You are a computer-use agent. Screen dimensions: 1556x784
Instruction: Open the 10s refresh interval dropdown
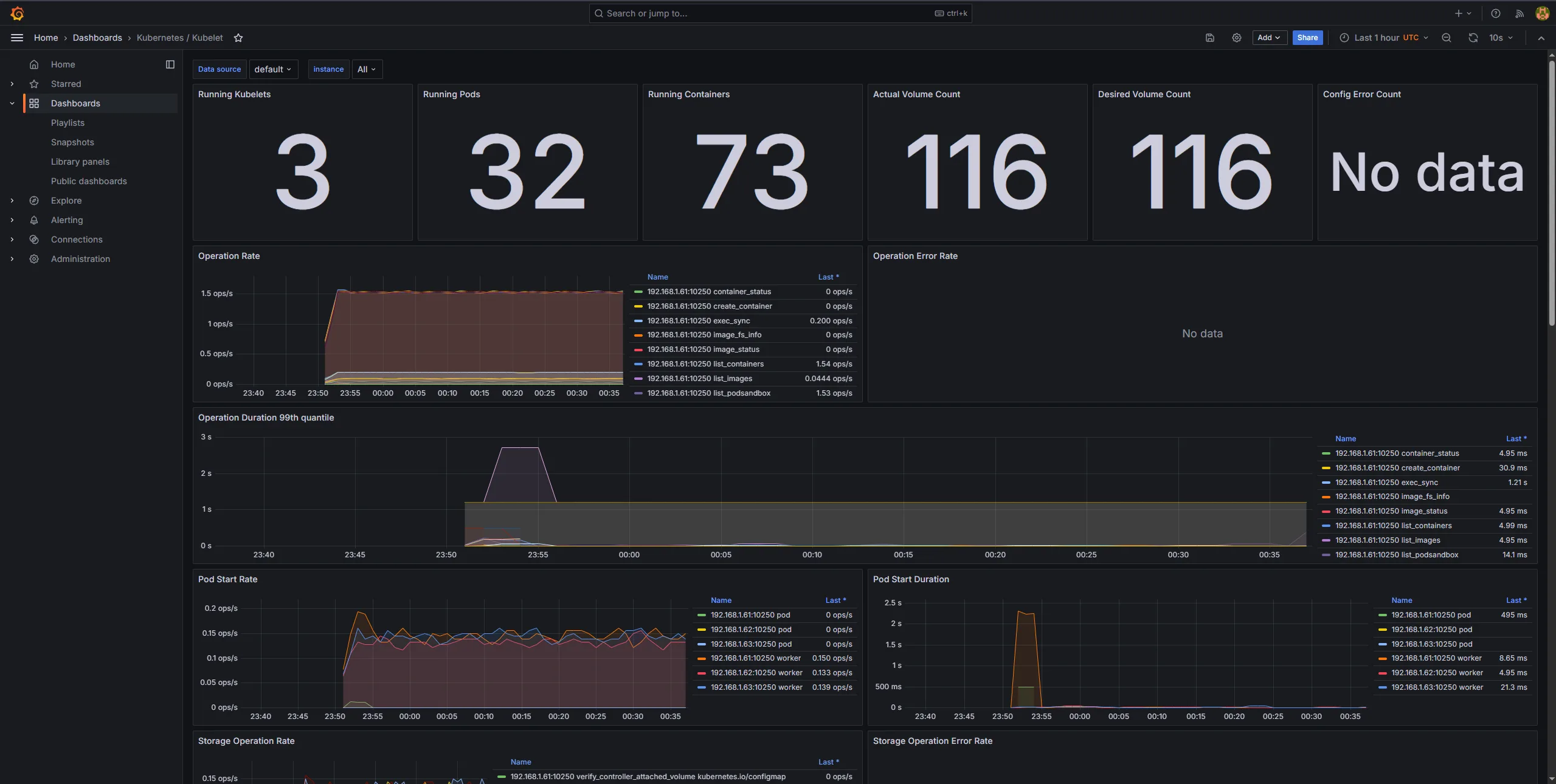click(x=1501, y=38)
